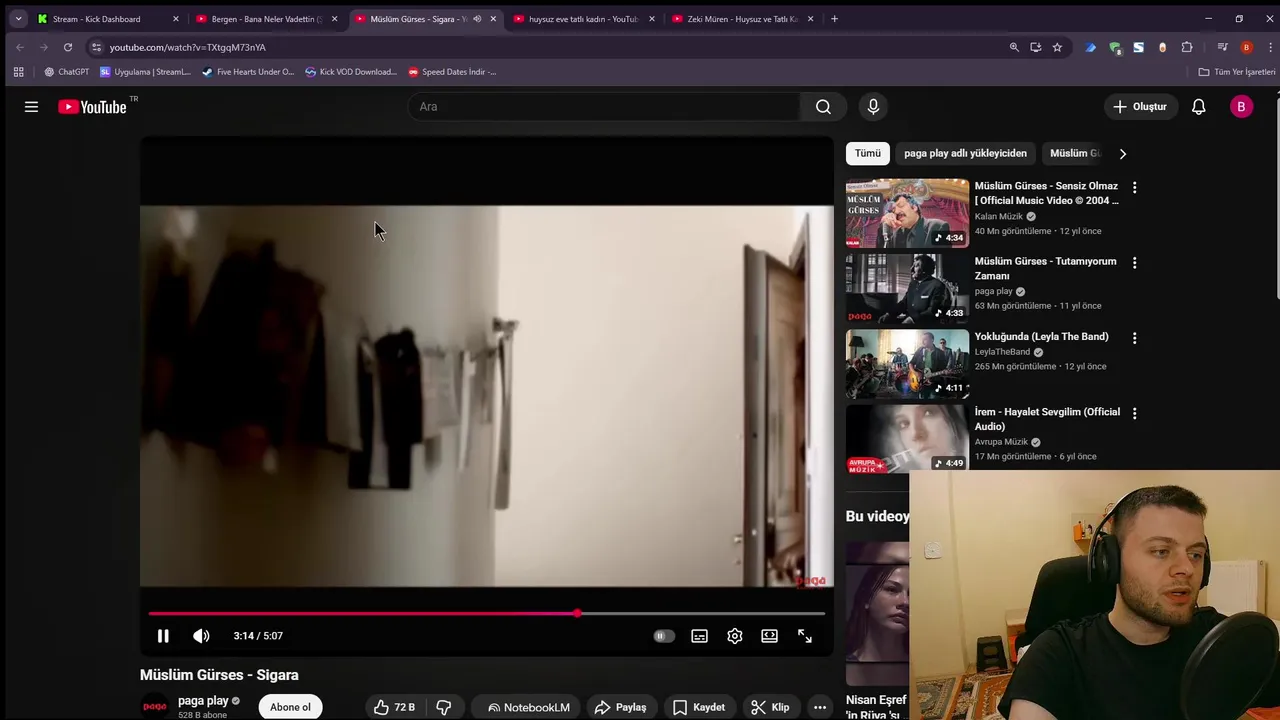1280x720 pixels.
Task: Click the progress bar scrubber handle
Action: (x=577, y=613)
